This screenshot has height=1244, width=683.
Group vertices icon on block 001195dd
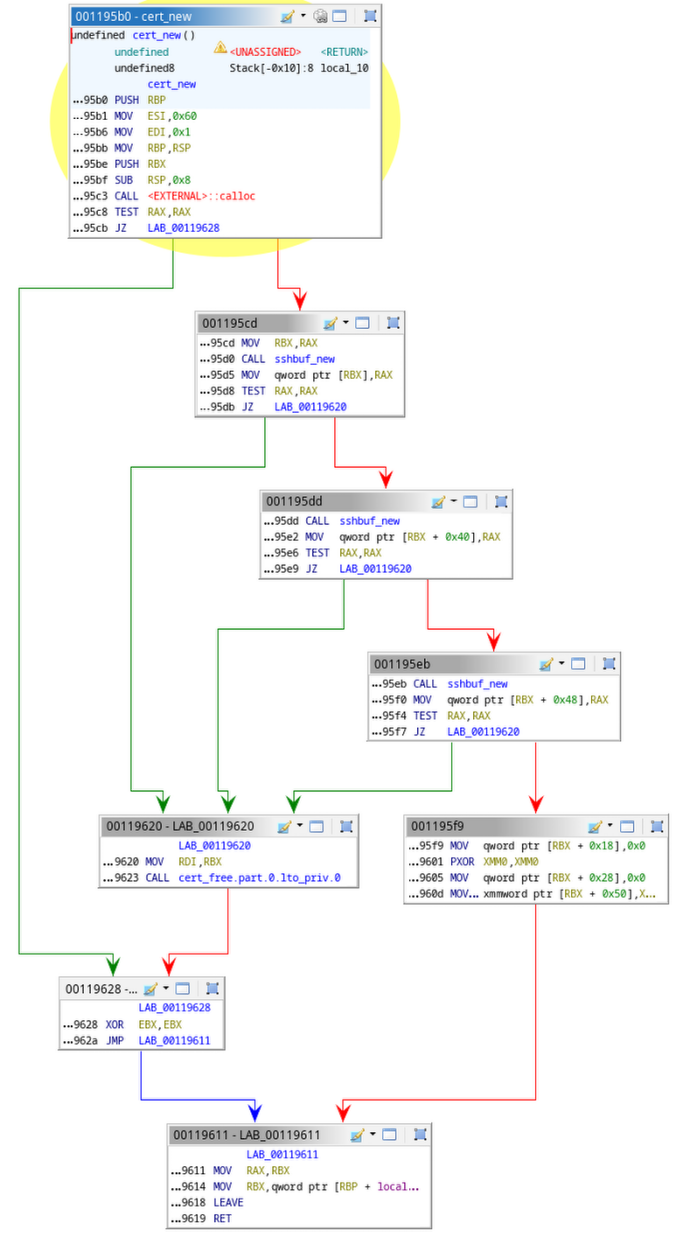501,501
